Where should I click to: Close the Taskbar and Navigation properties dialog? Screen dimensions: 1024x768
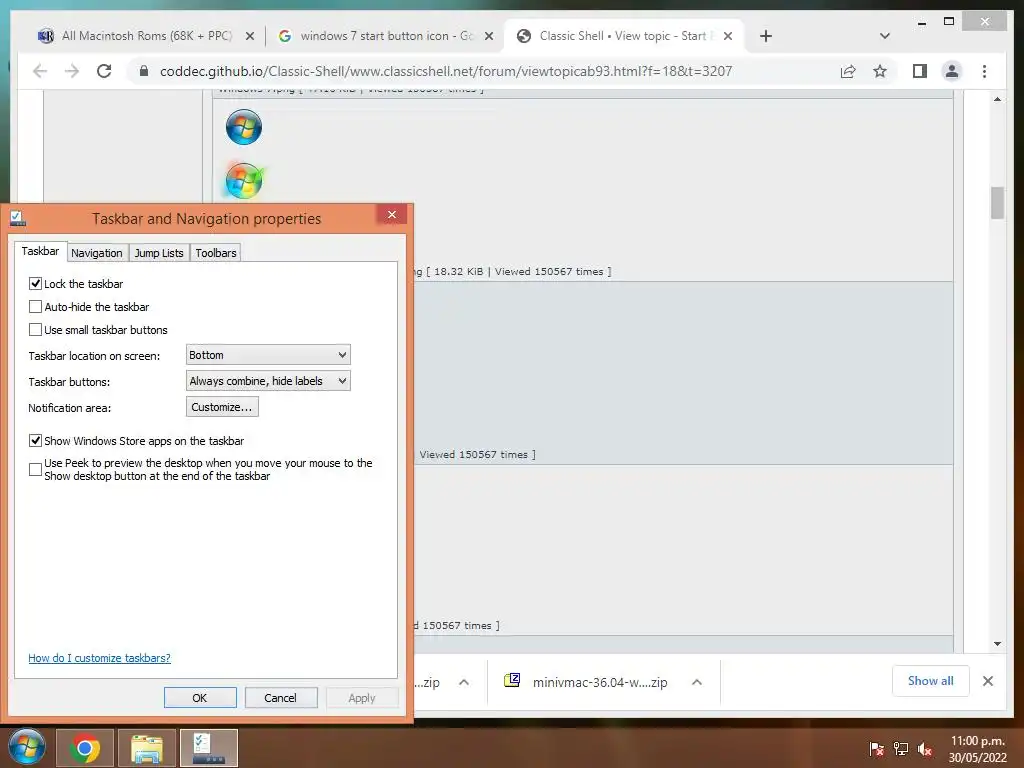tap(392, 215)
